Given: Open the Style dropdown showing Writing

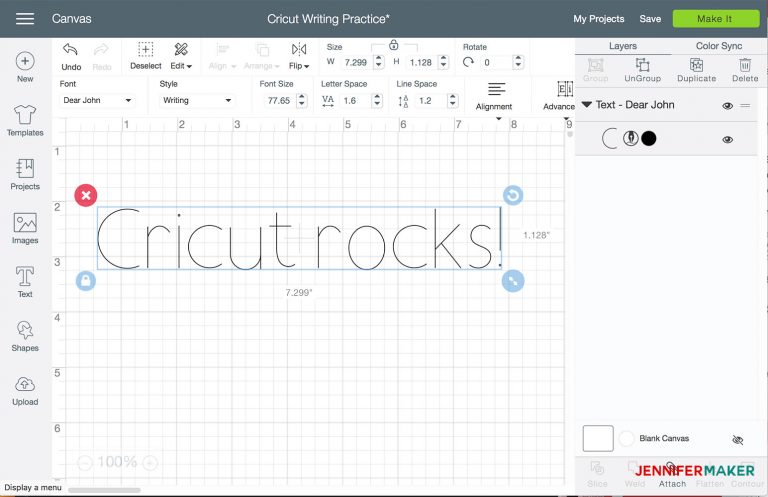Looking at the screenshot, I should (197, 100).
